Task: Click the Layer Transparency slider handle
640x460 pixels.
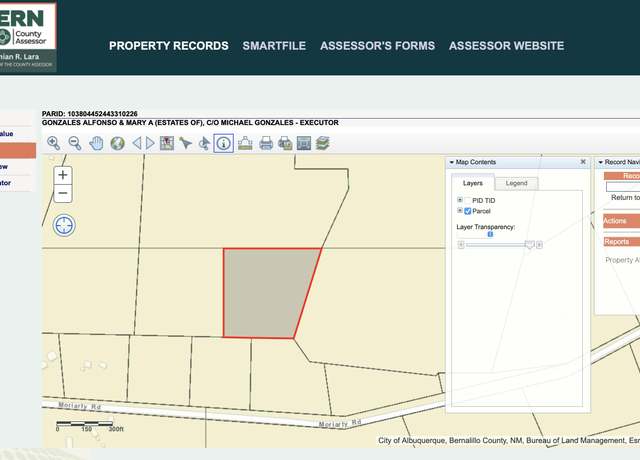Action: (x=529, y=244)
